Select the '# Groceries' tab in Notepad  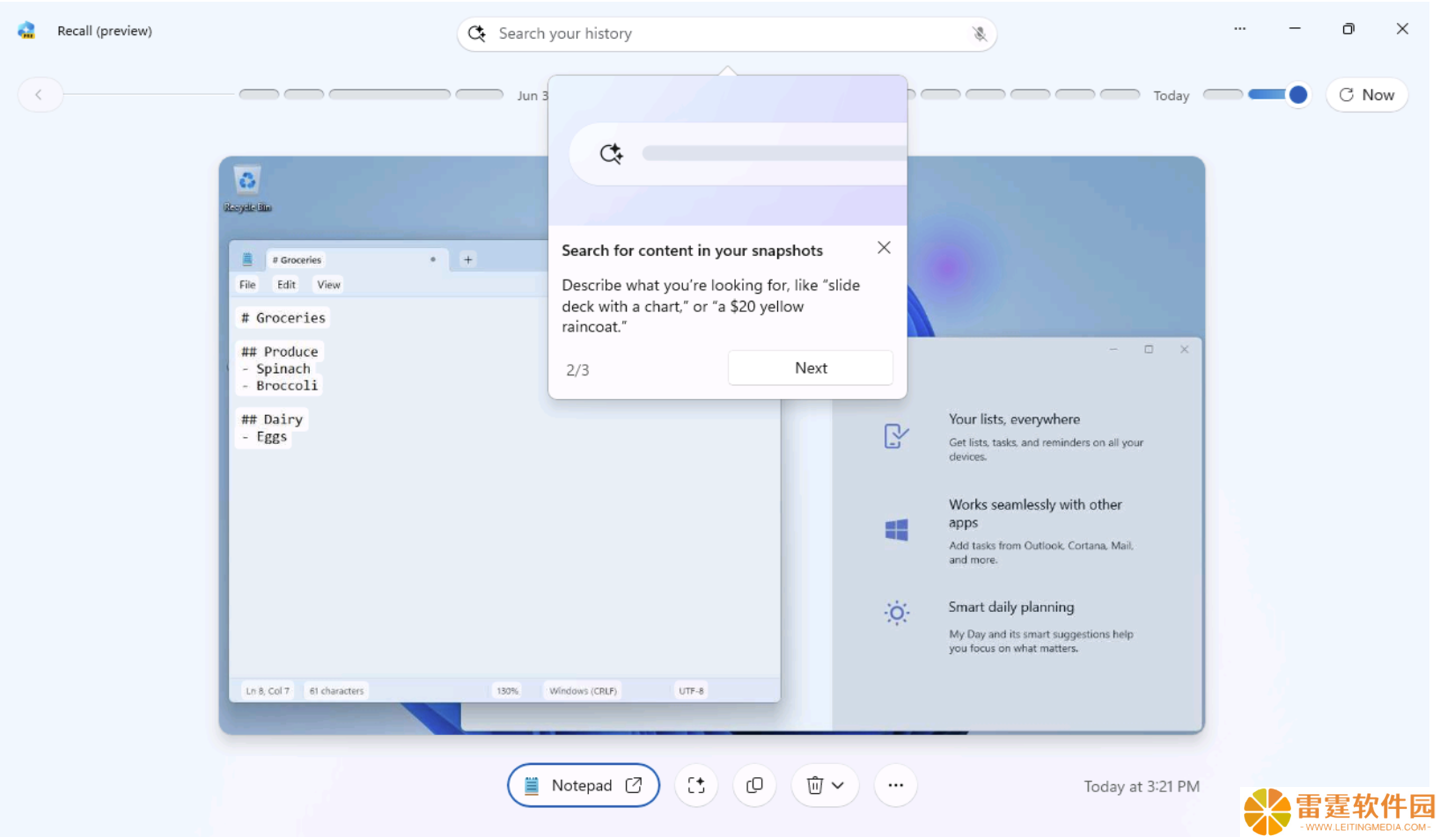(x=297, y=260)
